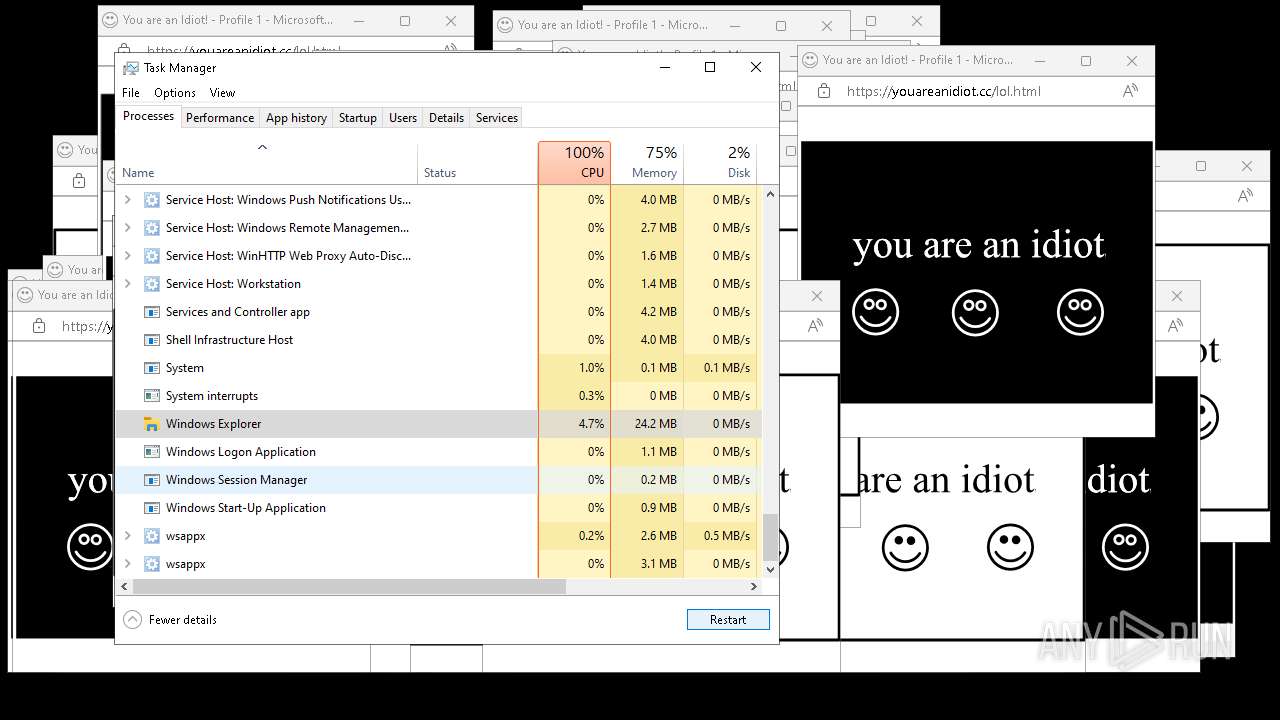Click the gear icon of Service Host: WinHTTP Web Proxy
1280x720 pixels.
point(152,256)
